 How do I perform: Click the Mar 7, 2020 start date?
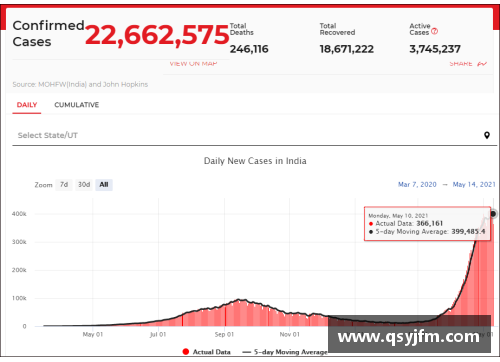tap(417, 185)
